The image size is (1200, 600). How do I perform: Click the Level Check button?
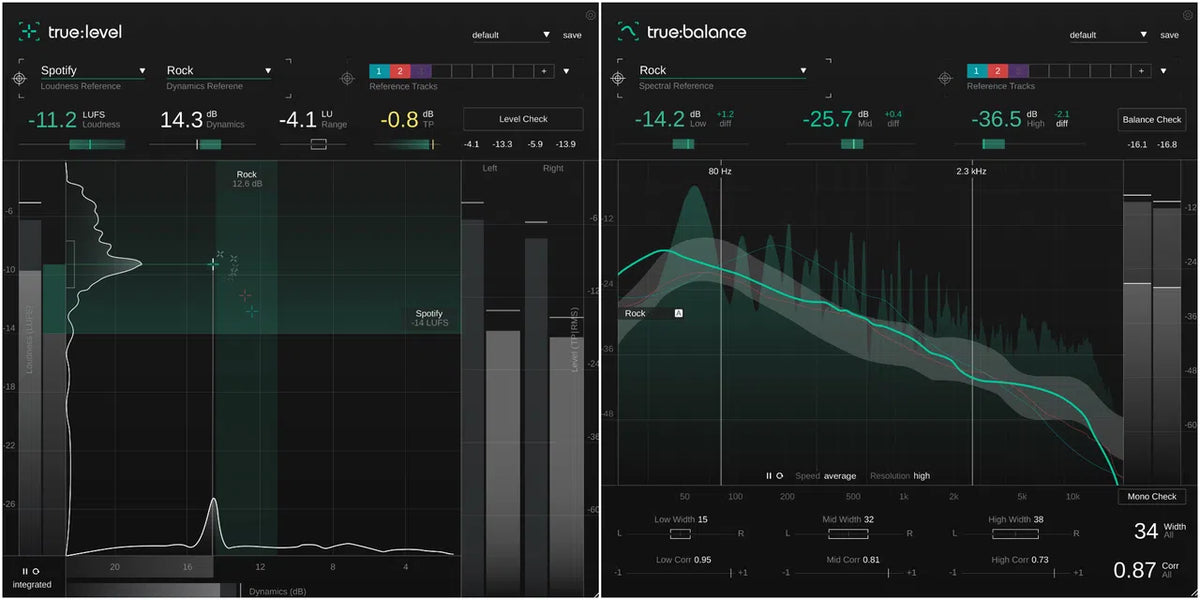[522, 118]
